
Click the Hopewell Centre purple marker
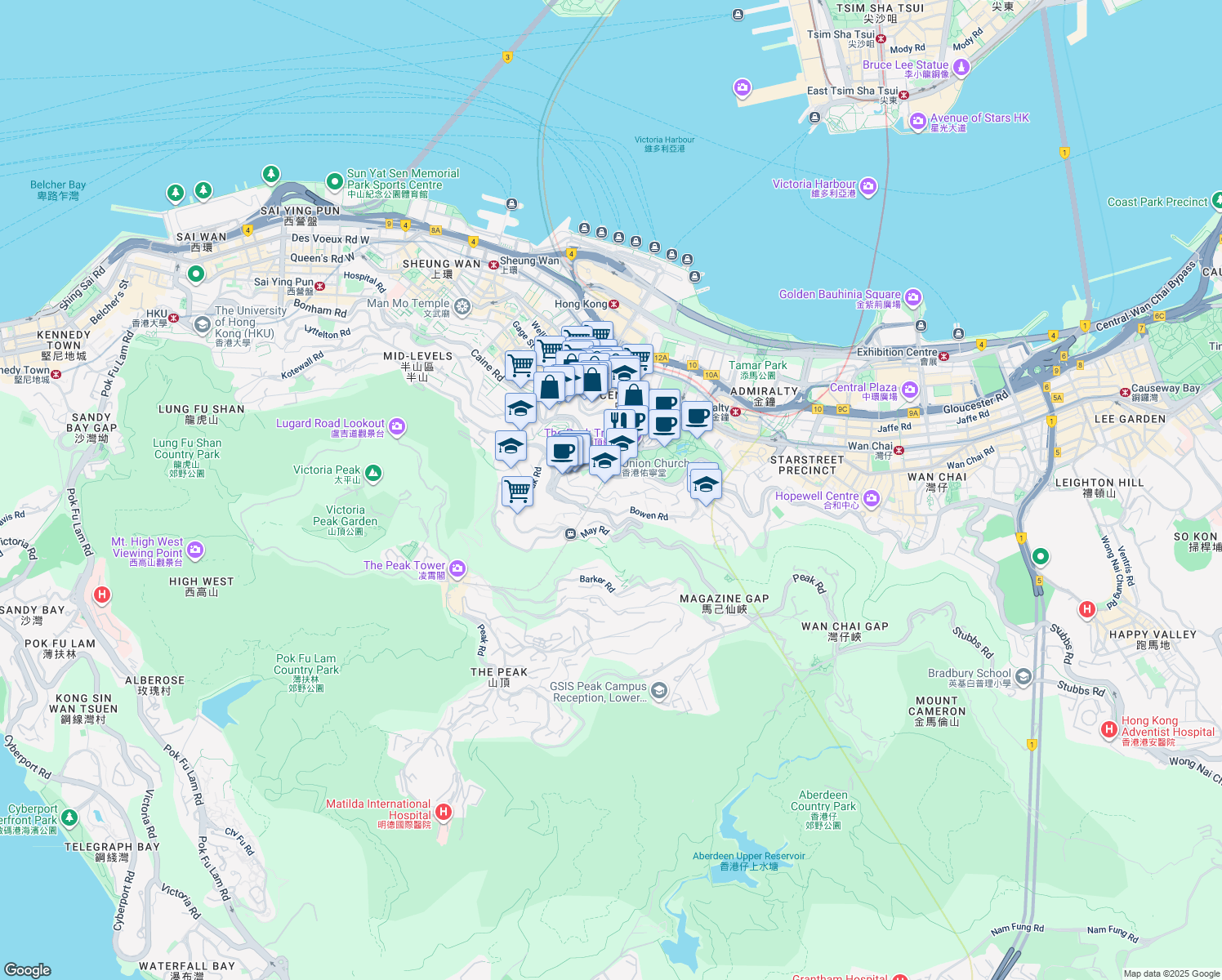tap(871, 499)
